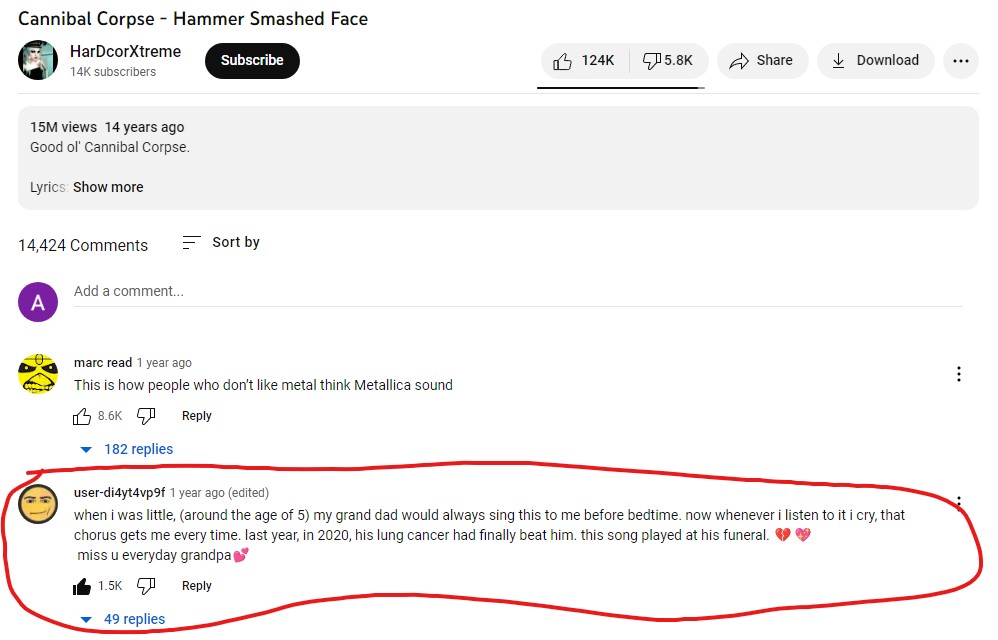The width and height of the screenshot is (998, 640).
Task: Click the Metallica comment text by marc read
Action: 264,385
